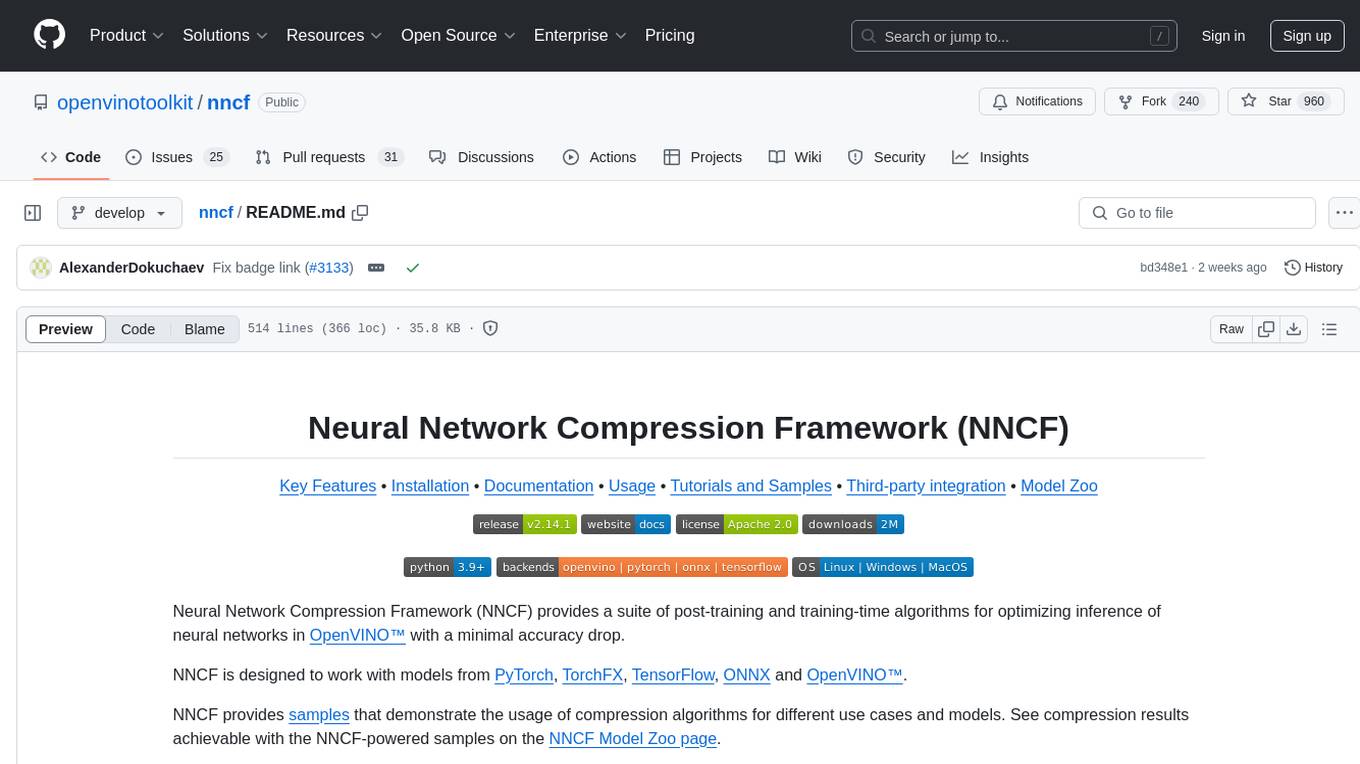Expand the Product menu
This screenshot has height=764, width=1360.
(x=127, y=35)
